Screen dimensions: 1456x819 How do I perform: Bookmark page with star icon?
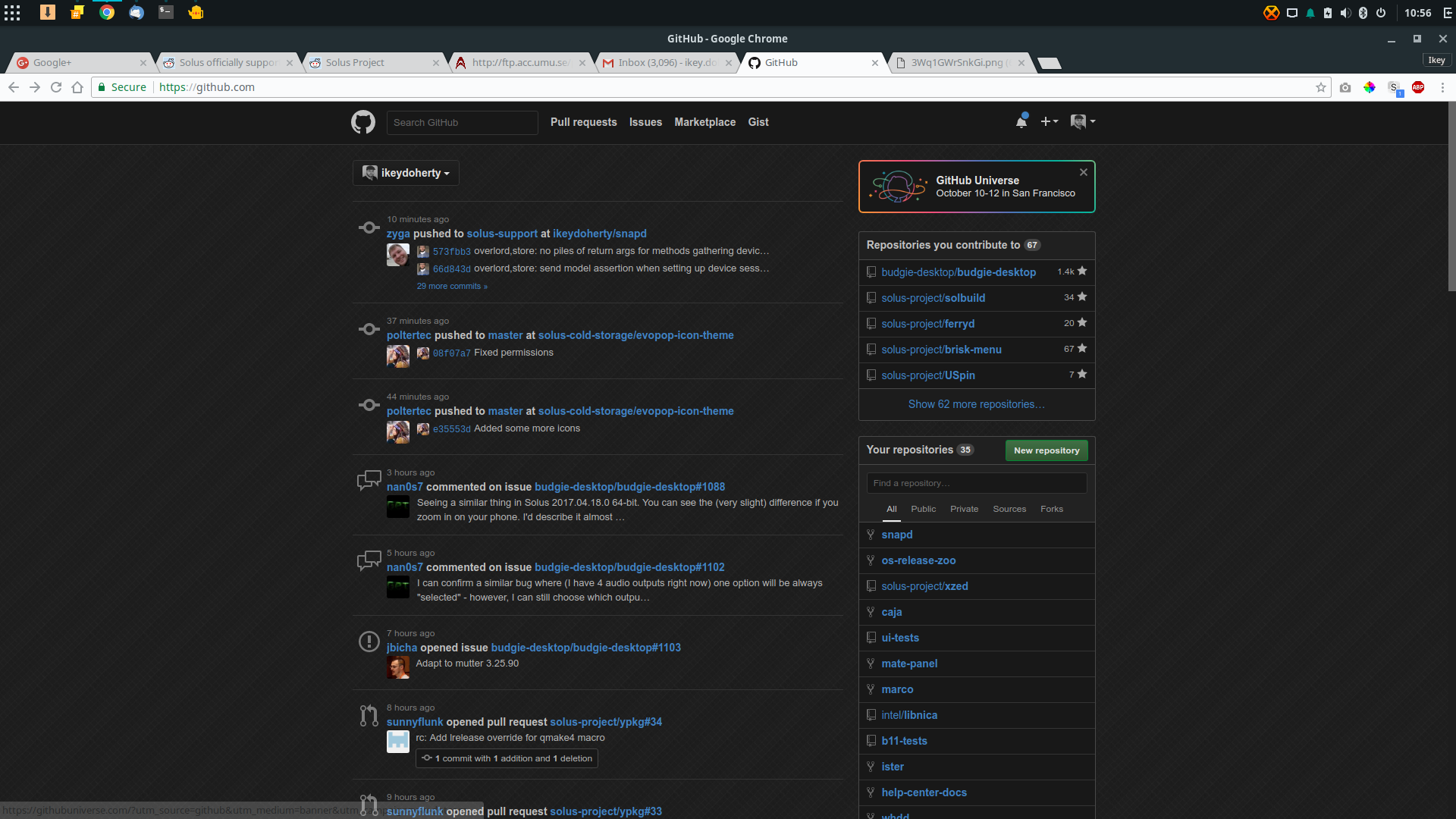(x=1321, y=87)
